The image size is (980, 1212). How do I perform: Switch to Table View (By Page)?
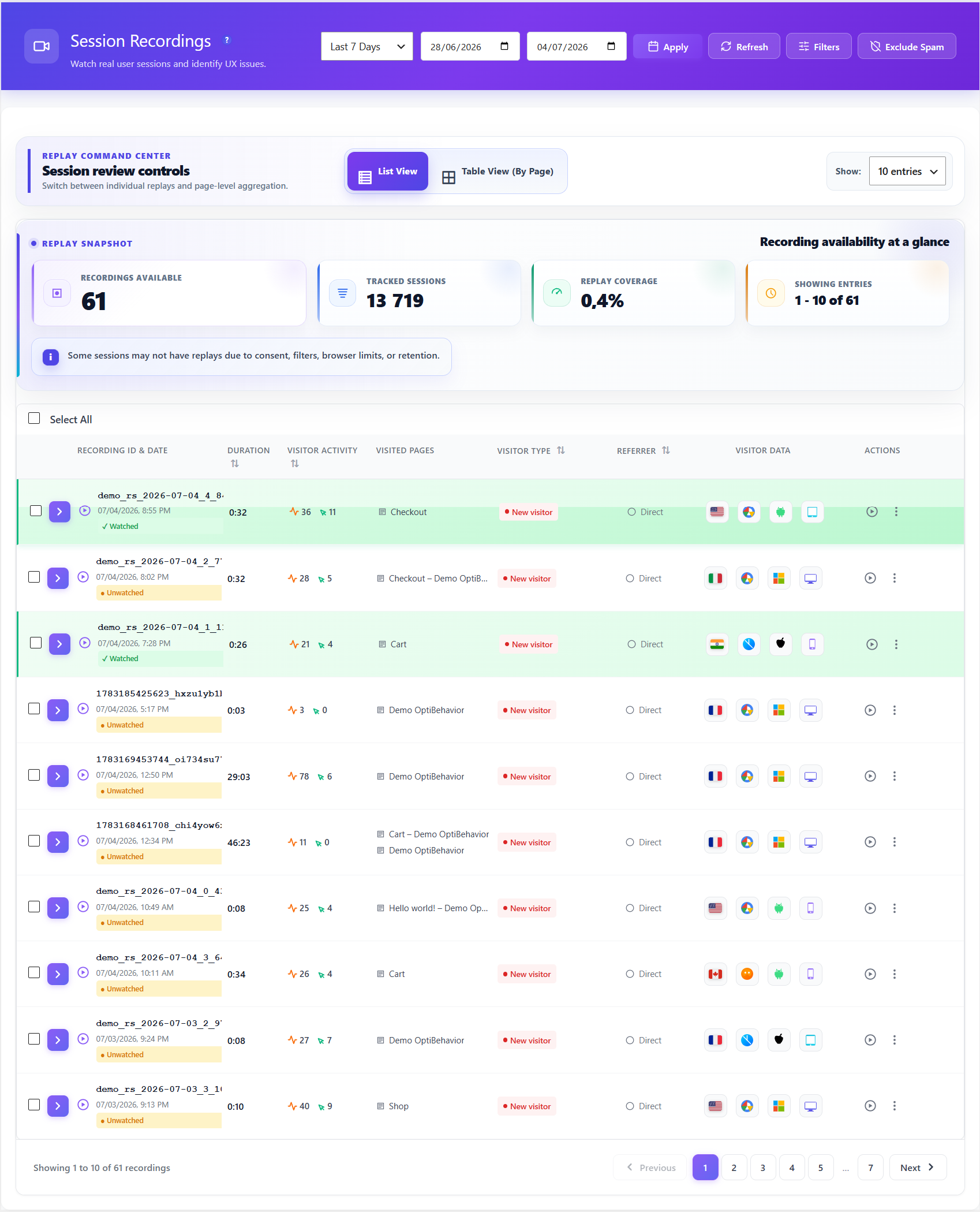tap(498, 171)
